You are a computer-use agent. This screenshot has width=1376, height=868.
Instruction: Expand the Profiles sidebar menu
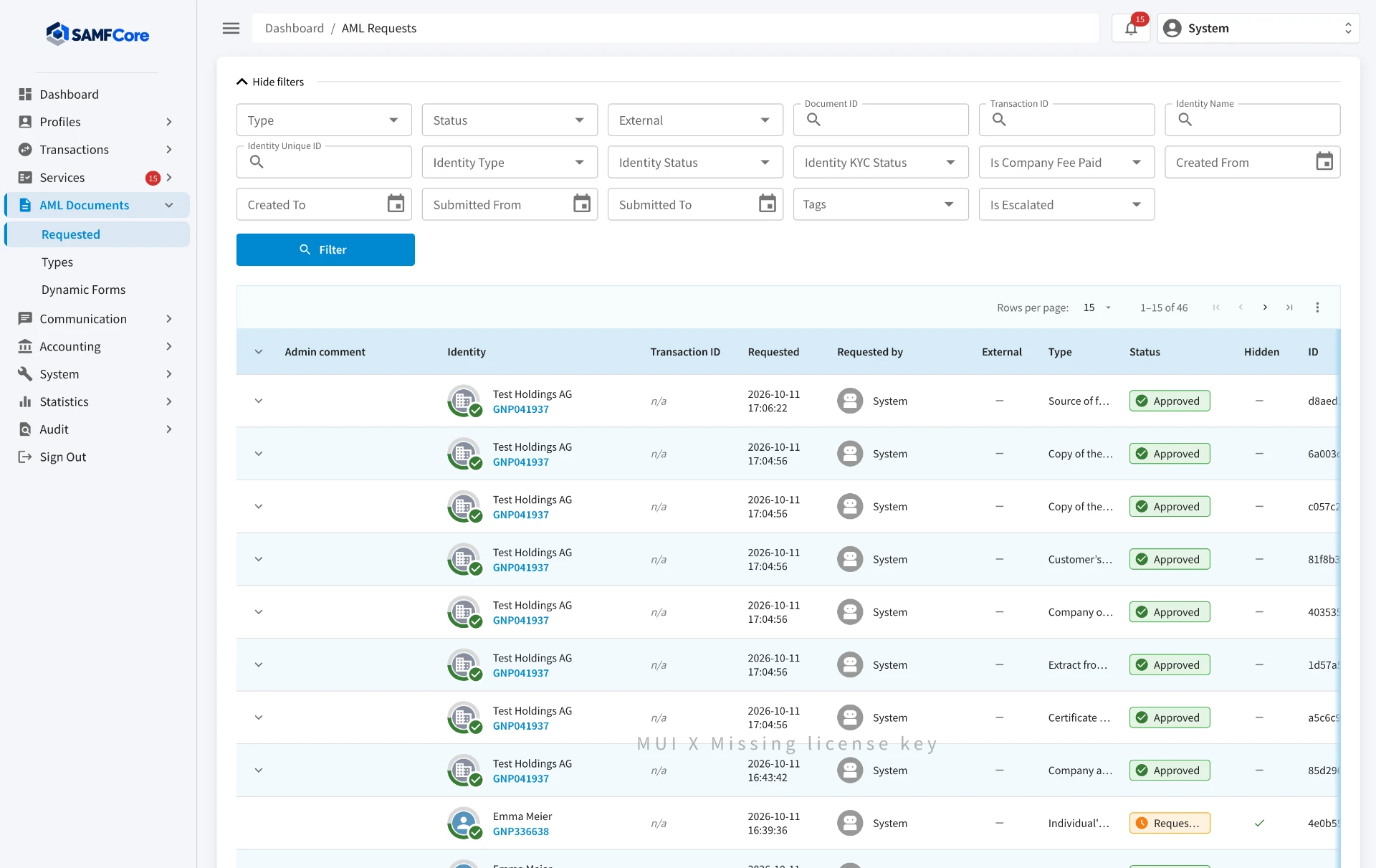click(97, 122)
